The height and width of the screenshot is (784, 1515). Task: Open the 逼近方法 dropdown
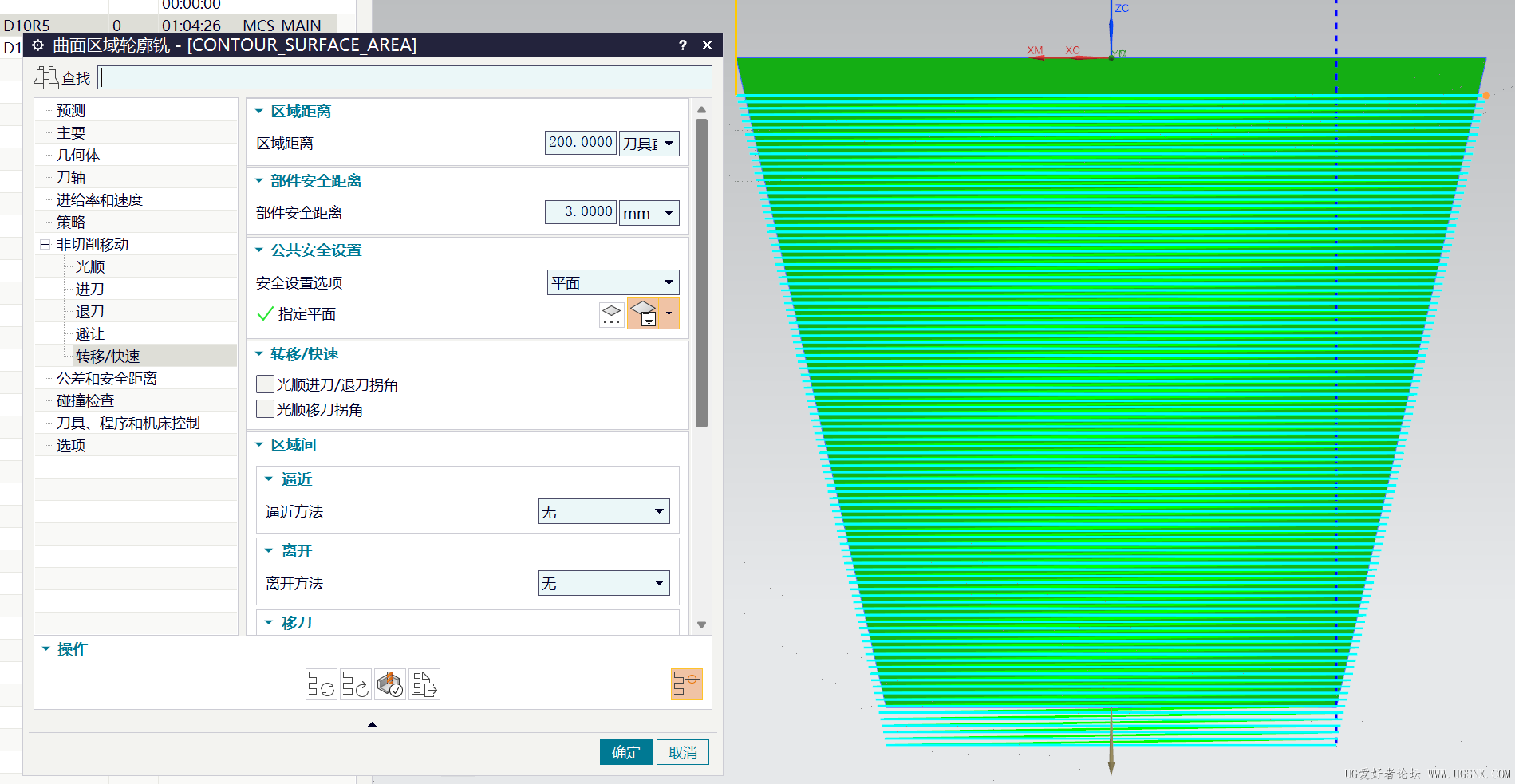pyautogui.click(x=603, y=511)
